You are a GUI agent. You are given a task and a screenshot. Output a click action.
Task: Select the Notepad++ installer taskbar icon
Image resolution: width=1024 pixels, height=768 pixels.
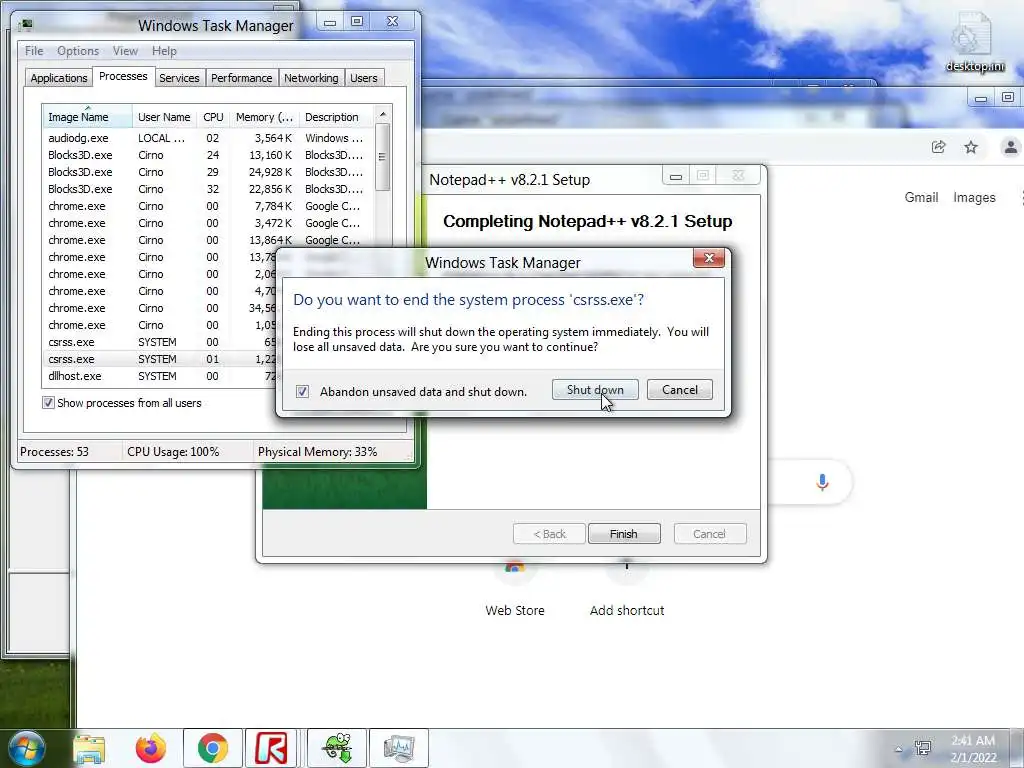(337, 748)
